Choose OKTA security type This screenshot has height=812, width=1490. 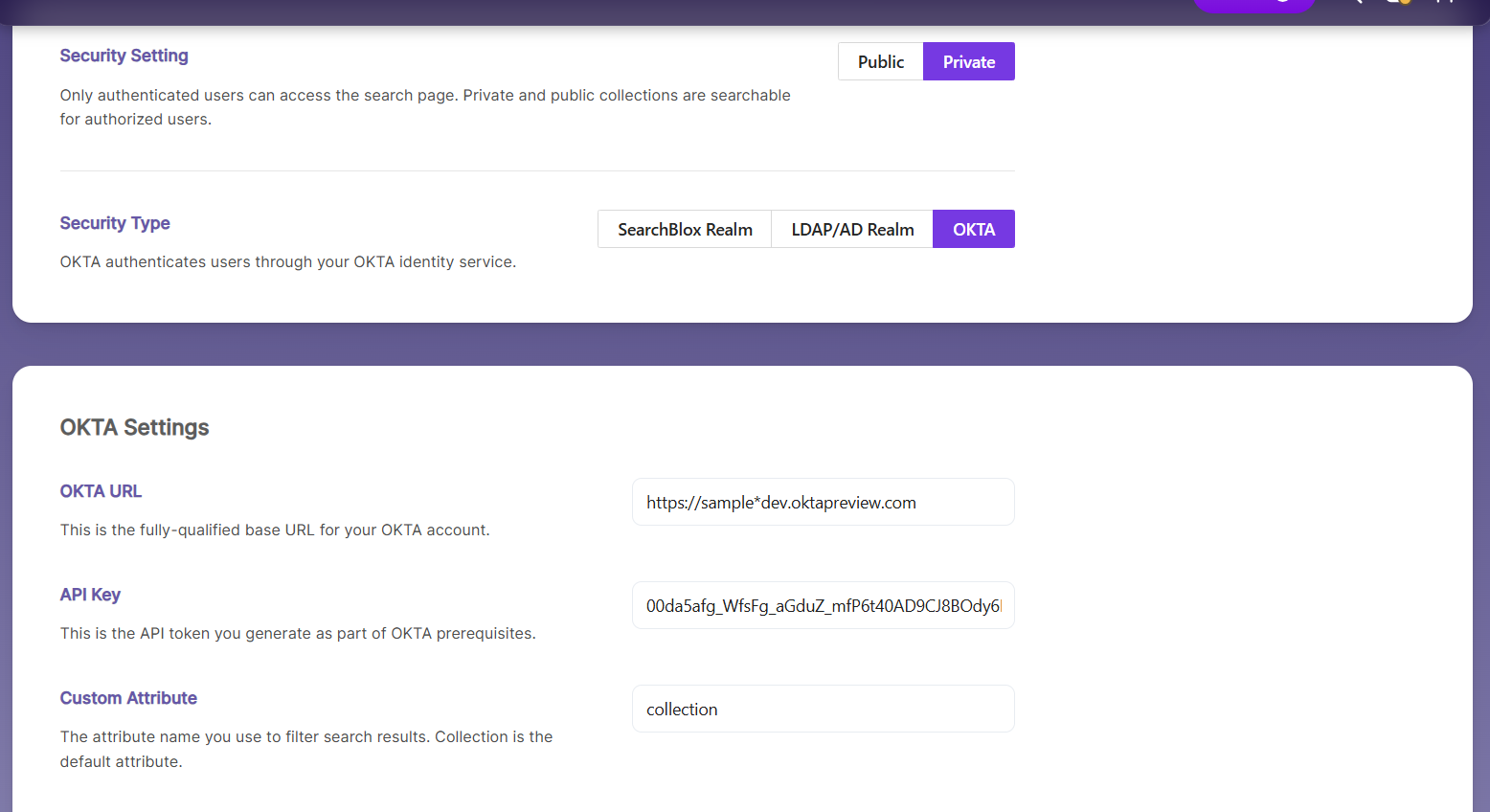click(x=974, y=229)
